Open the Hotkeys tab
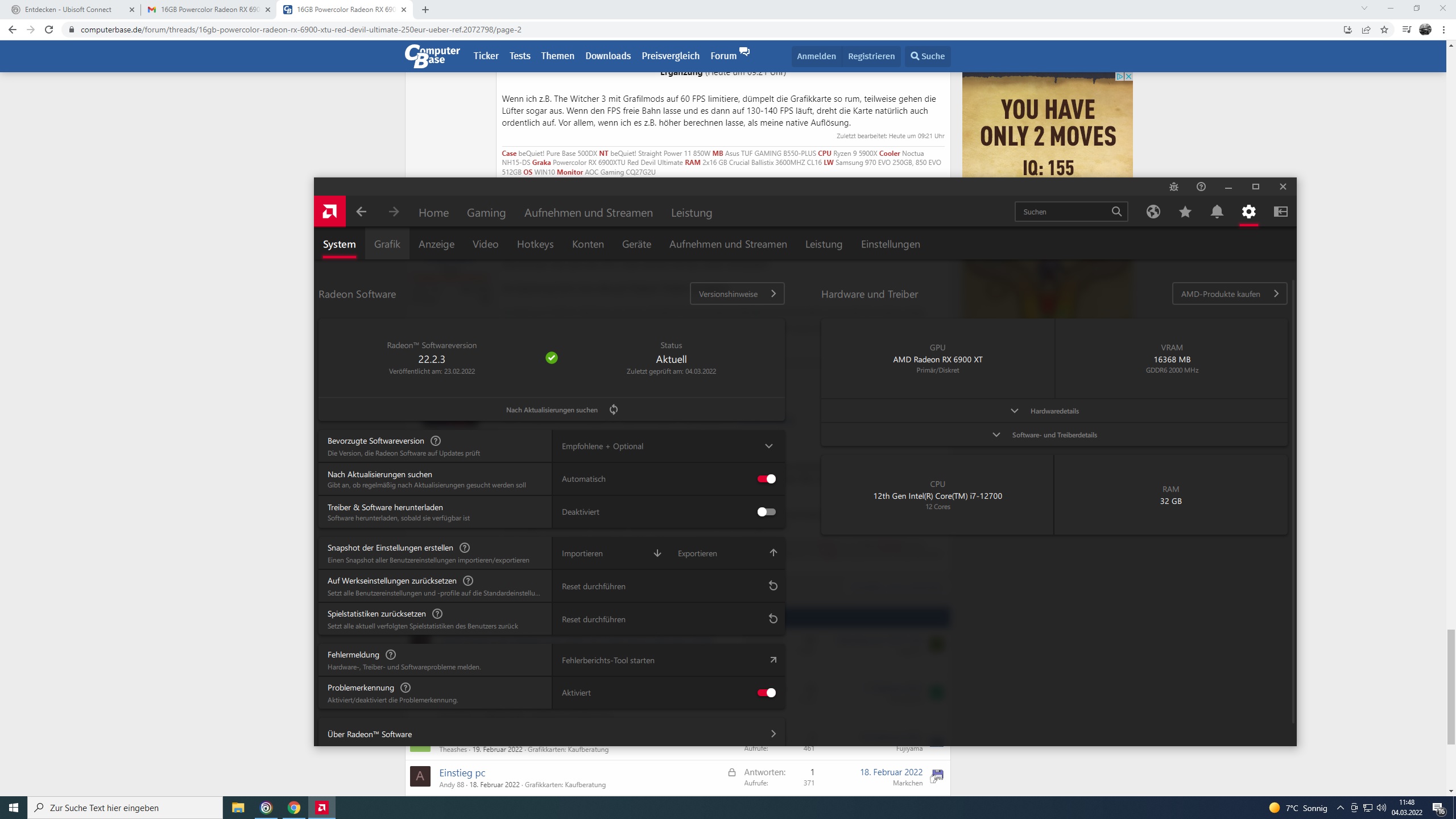This screenshot has width=1456, height=819. [x=535, y=244]
